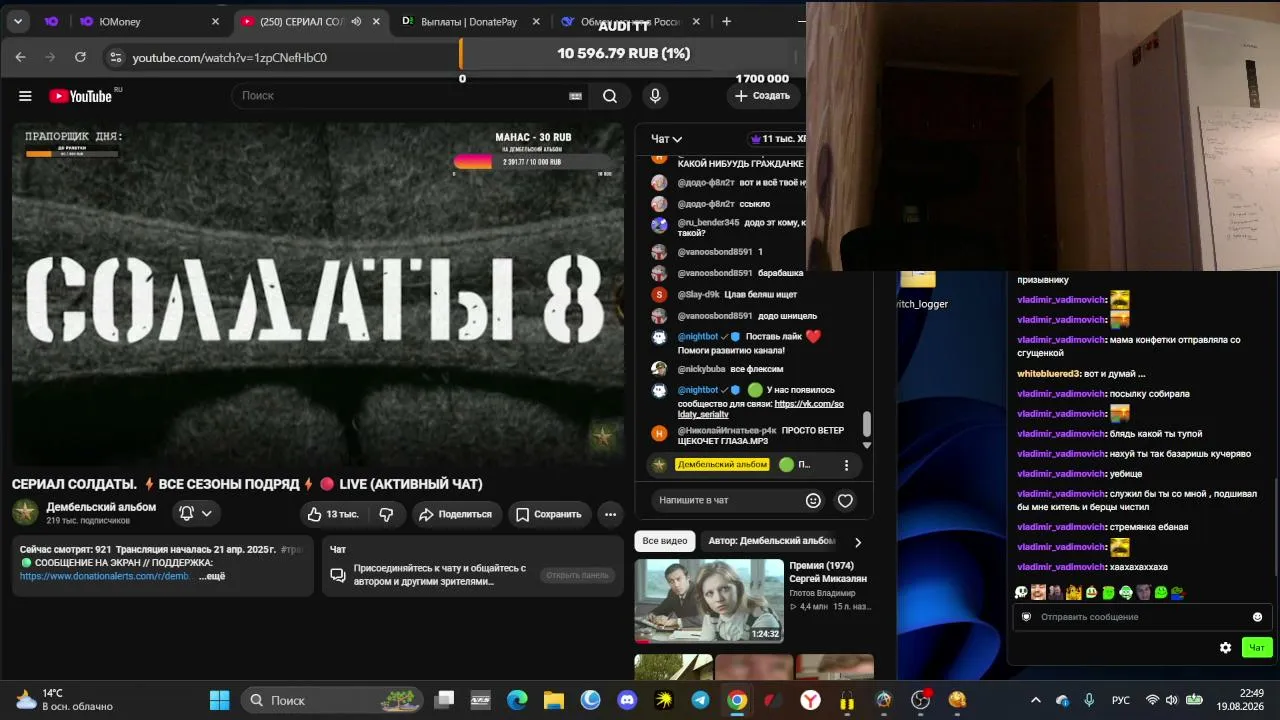The height and width of the screenshot is (720, 1280).
Task: Start voice search with the microphone icon
Action: [x=655, y=96]
